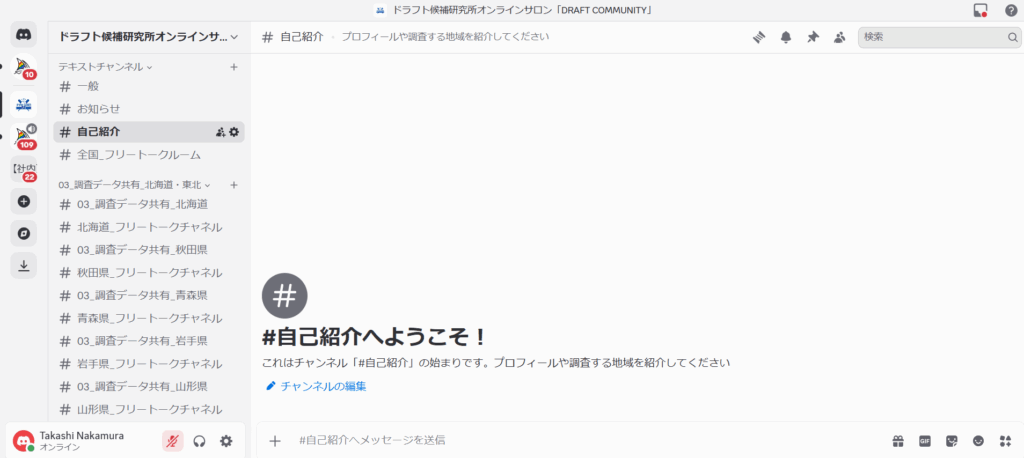Open the emoji picker
This screenshot has width=1024, height=458.
pyautogui.click(x=978, y=440)
